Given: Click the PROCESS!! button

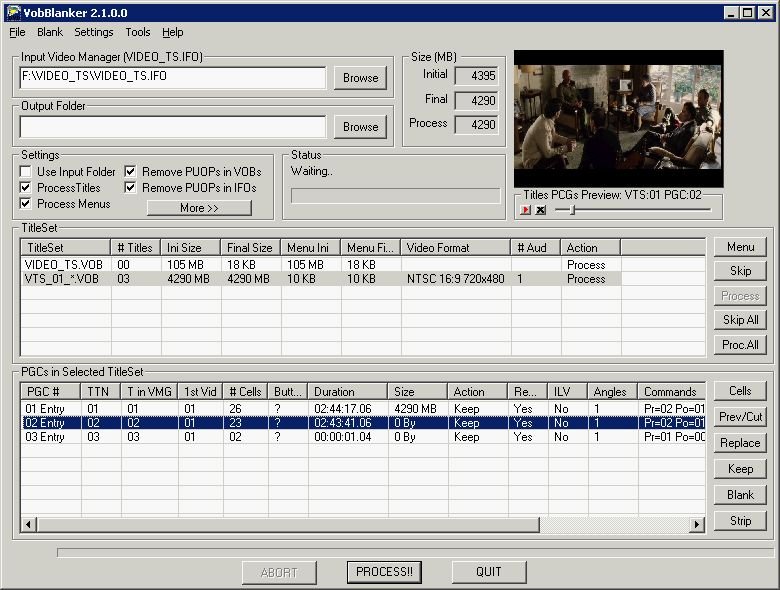Looking at the screenshot, I should (x=385, y=572).
